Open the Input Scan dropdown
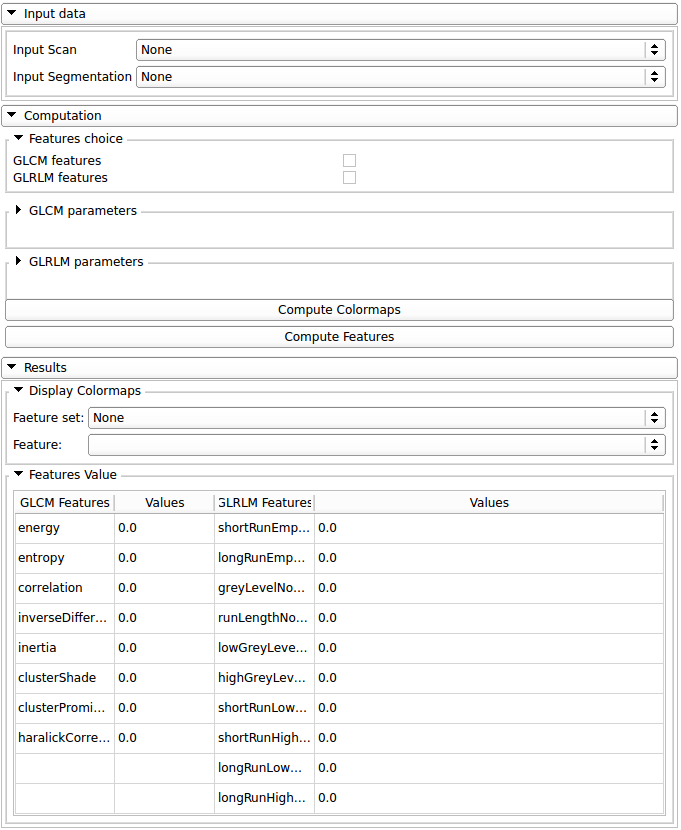This screenshot has width=681, height=830. (400, 50)
